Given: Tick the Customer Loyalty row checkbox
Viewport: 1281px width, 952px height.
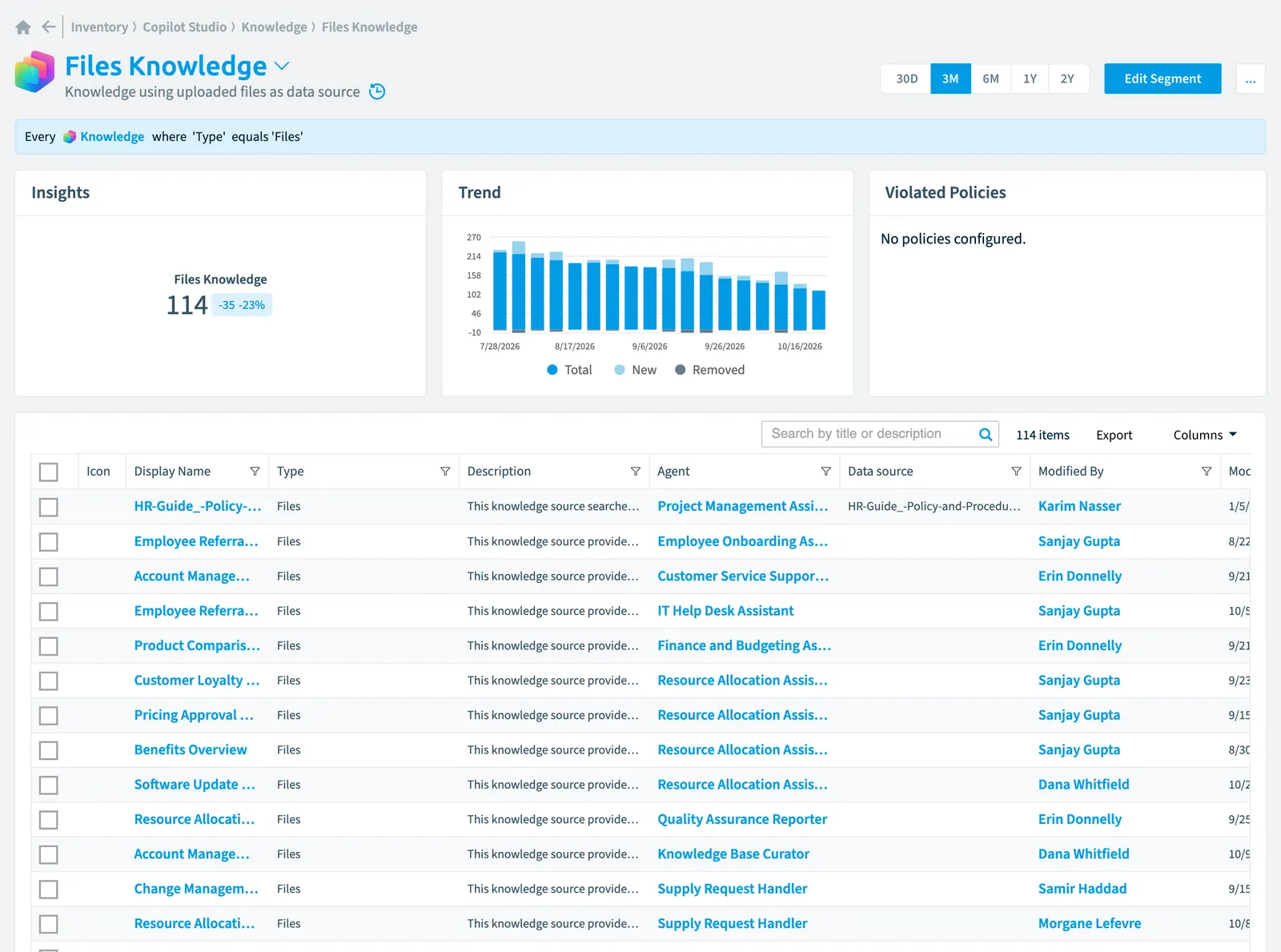Looking at the screenshot, I should pyautogui.click(x=49, y=681).
